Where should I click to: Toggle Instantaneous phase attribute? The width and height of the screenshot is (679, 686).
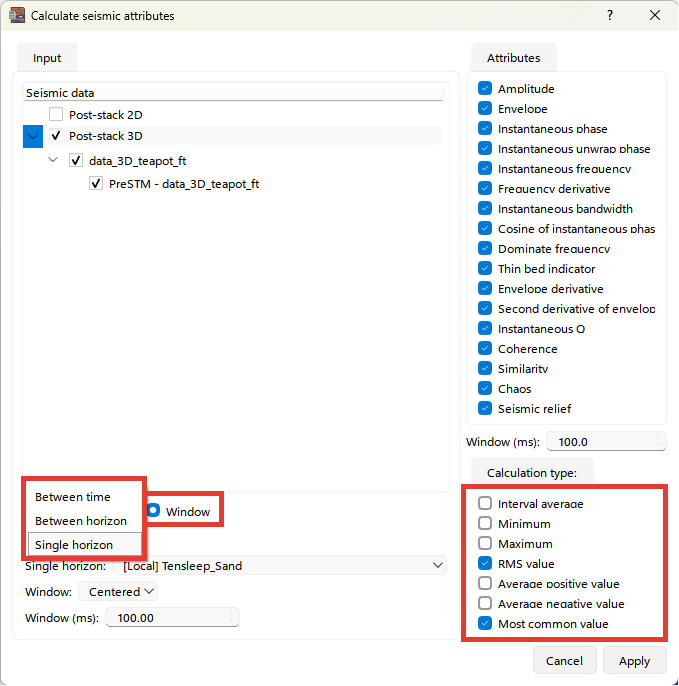tap(485, 129)
